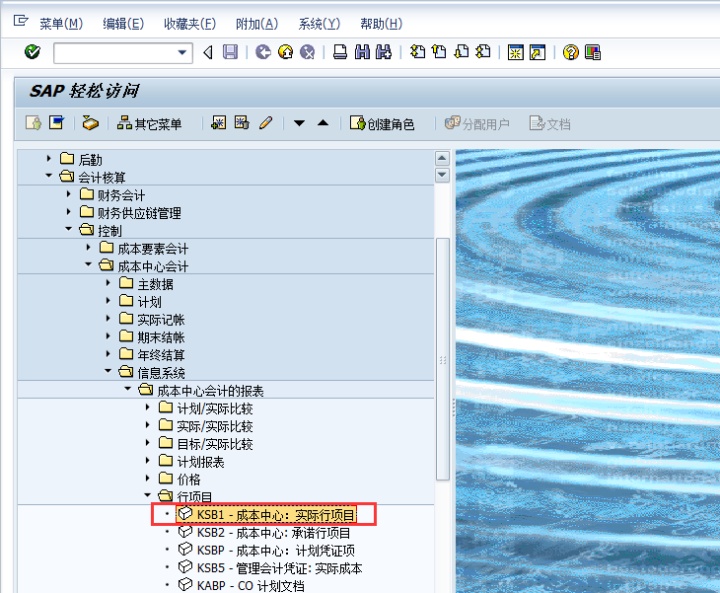Expand the 后勤 folder
720x593 pixels.
click(49, 158)
